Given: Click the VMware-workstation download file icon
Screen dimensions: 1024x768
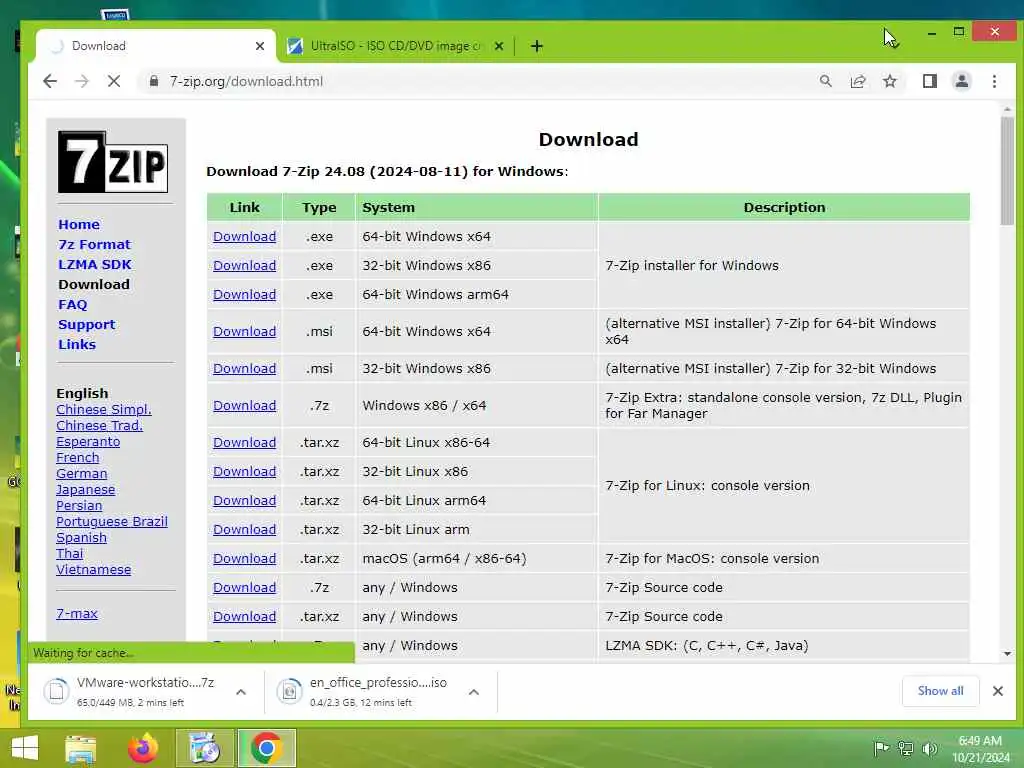Looking at the screenshot, I should 57,691.
